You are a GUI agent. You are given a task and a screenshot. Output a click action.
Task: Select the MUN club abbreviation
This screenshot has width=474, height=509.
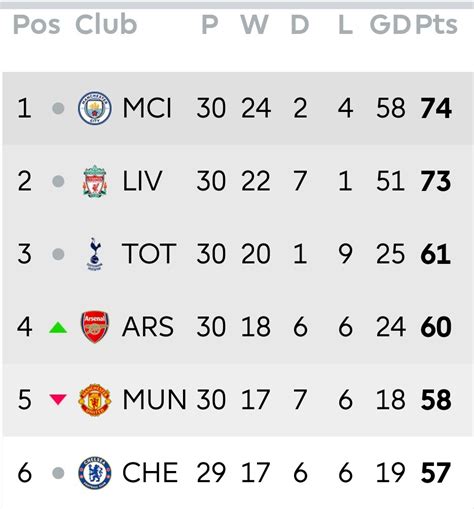coord(154,400)
